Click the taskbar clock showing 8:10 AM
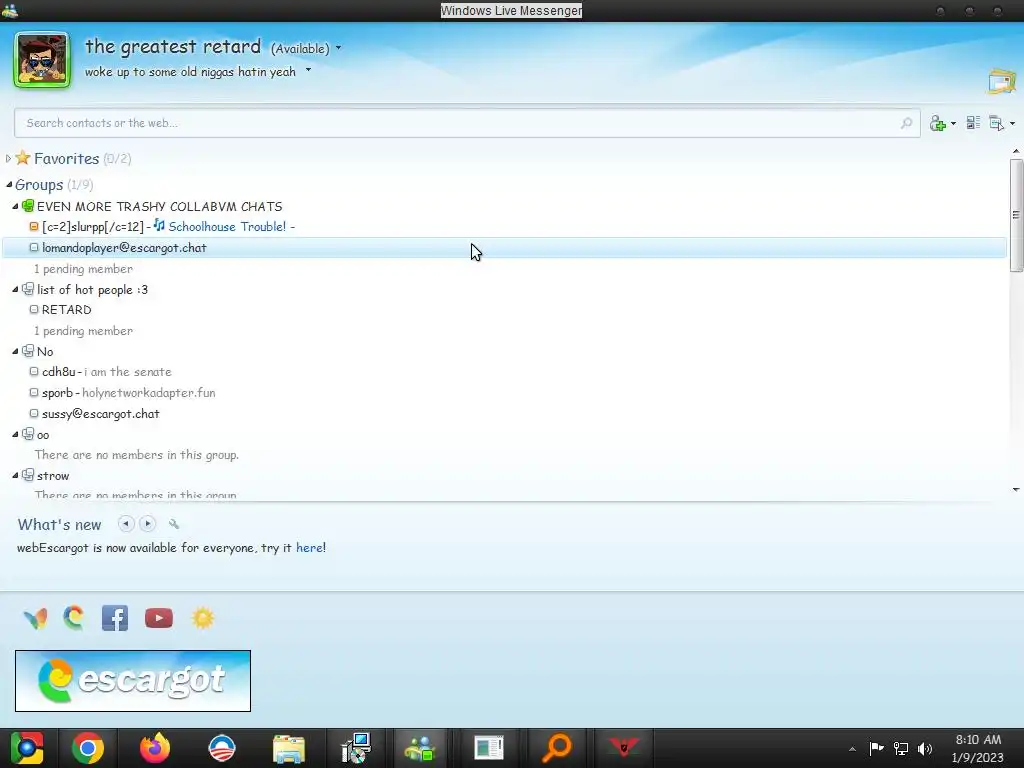 point(978,748)
